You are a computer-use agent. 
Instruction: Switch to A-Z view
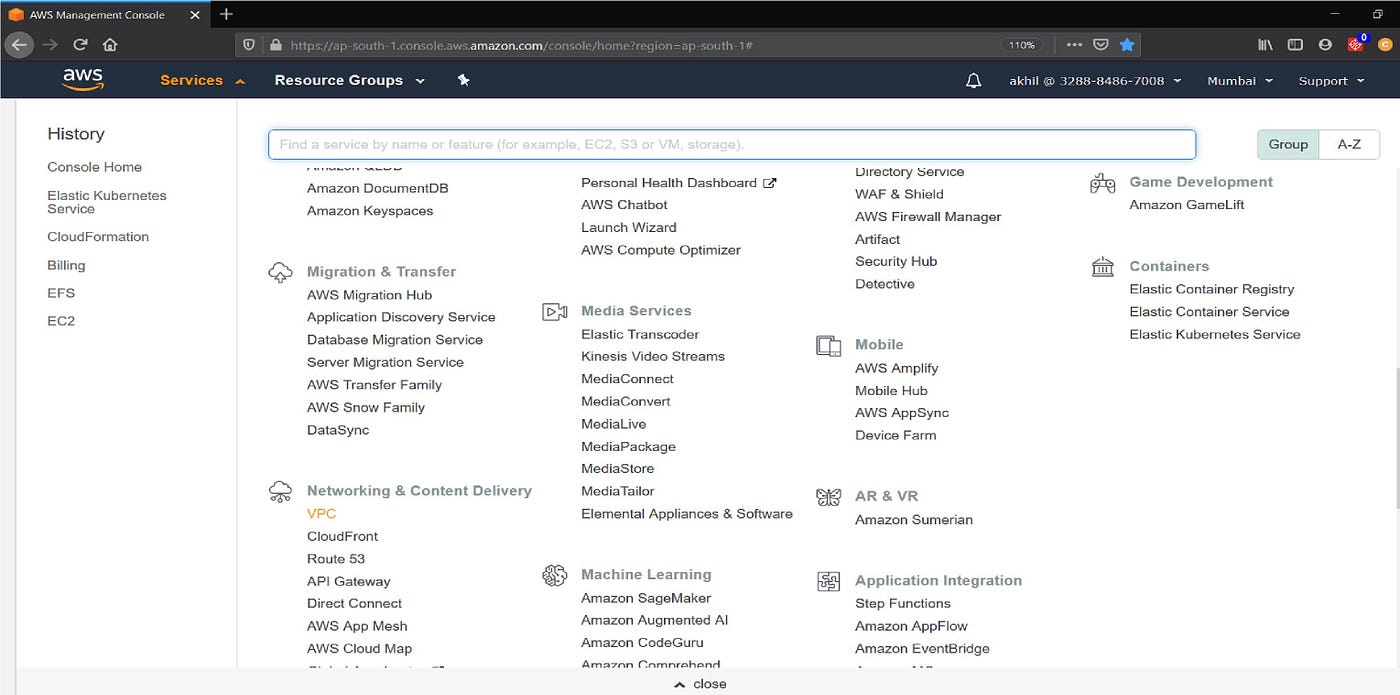(1349, 144)
